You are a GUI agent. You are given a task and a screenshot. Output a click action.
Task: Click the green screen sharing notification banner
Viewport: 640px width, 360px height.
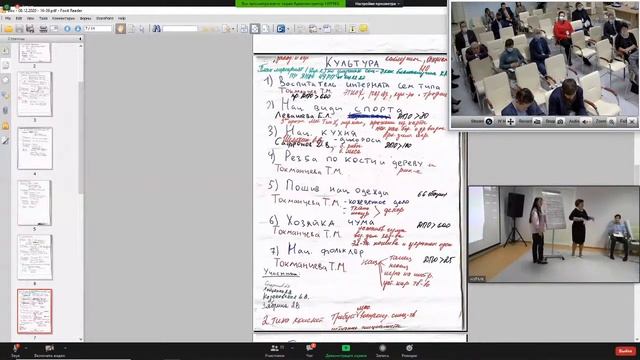tap(291, 4)
